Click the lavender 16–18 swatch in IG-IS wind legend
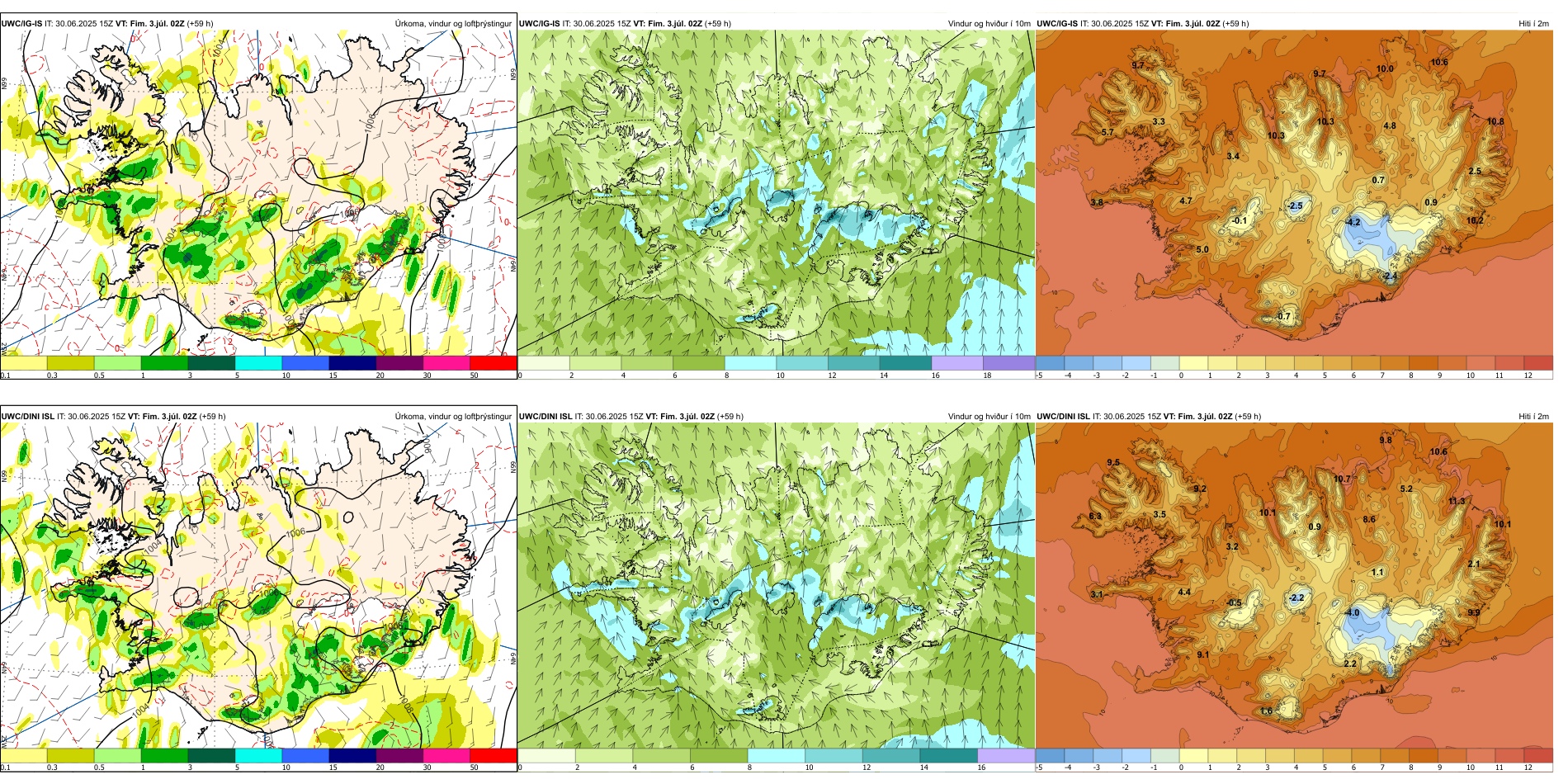 pyautogui.click(x=957, y=363)
